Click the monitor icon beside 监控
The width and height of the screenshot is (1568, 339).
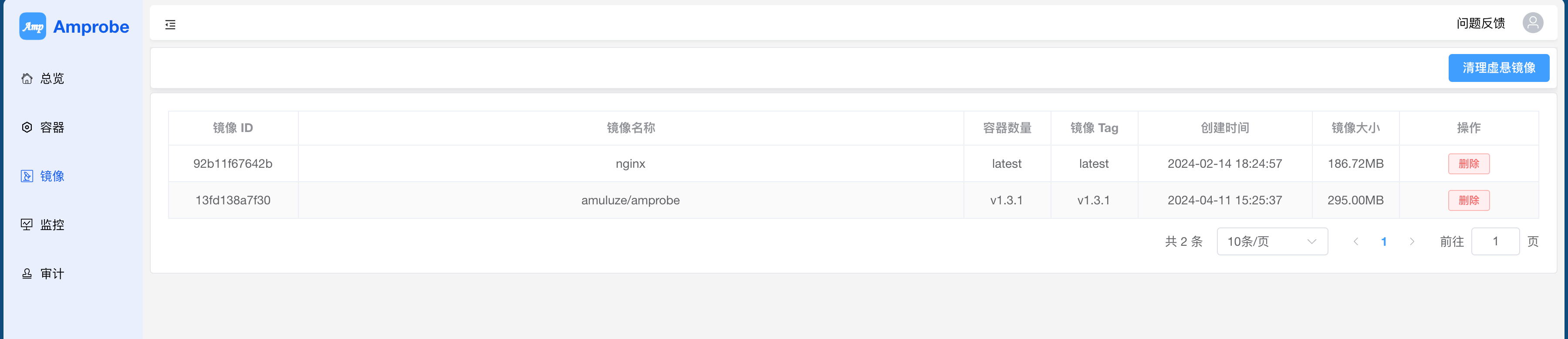[x=27, y=224]
